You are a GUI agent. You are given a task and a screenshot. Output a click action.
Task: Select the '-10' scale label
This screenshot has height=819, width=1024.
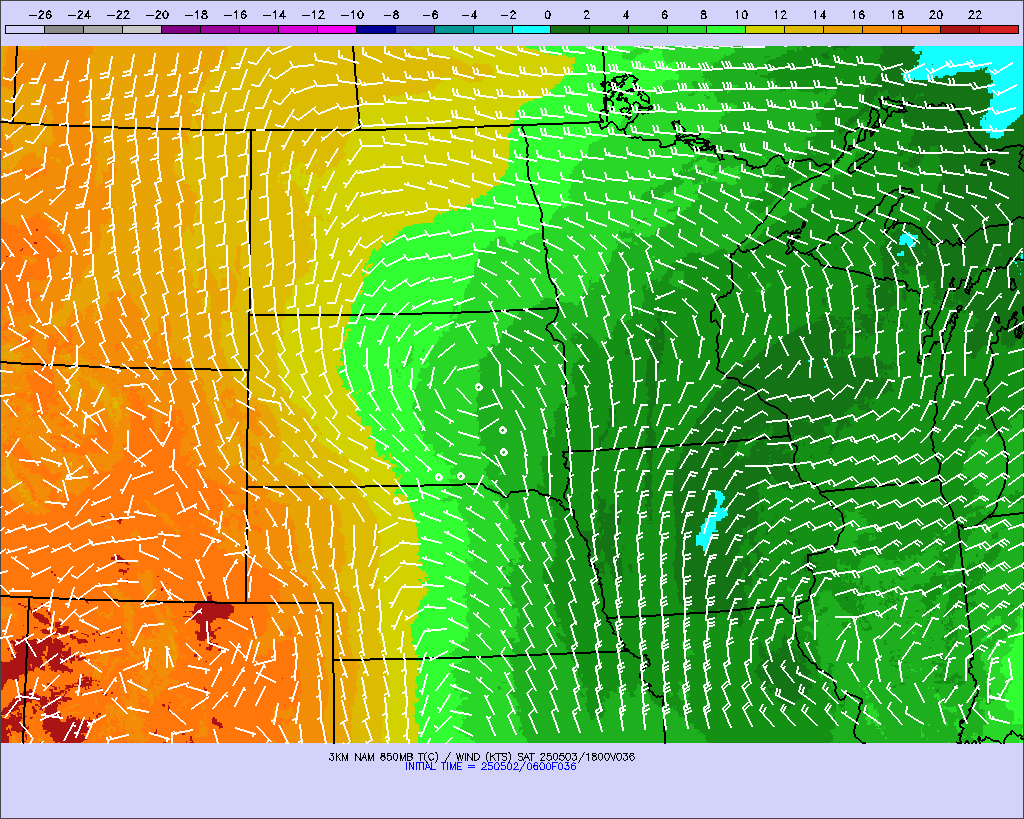[353, 14]
